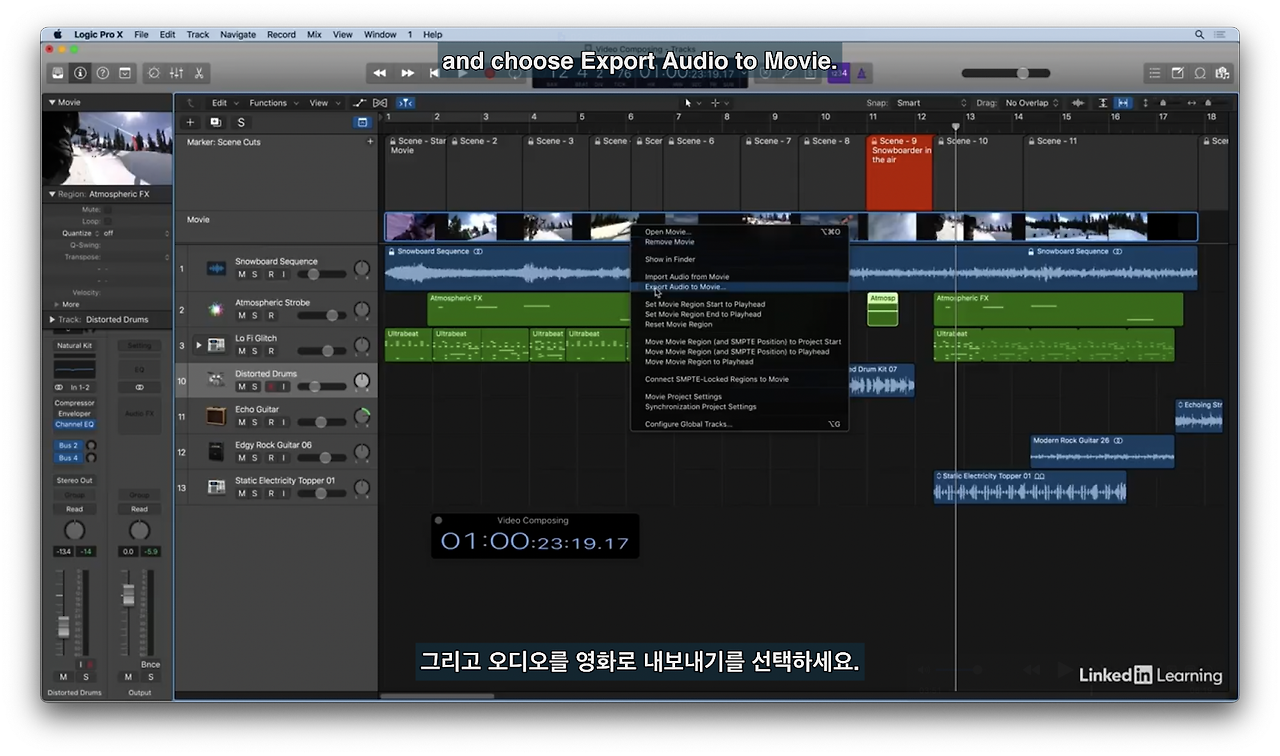
Task: Open the Smart Controls icon
Action: click(x=153, y=73)
